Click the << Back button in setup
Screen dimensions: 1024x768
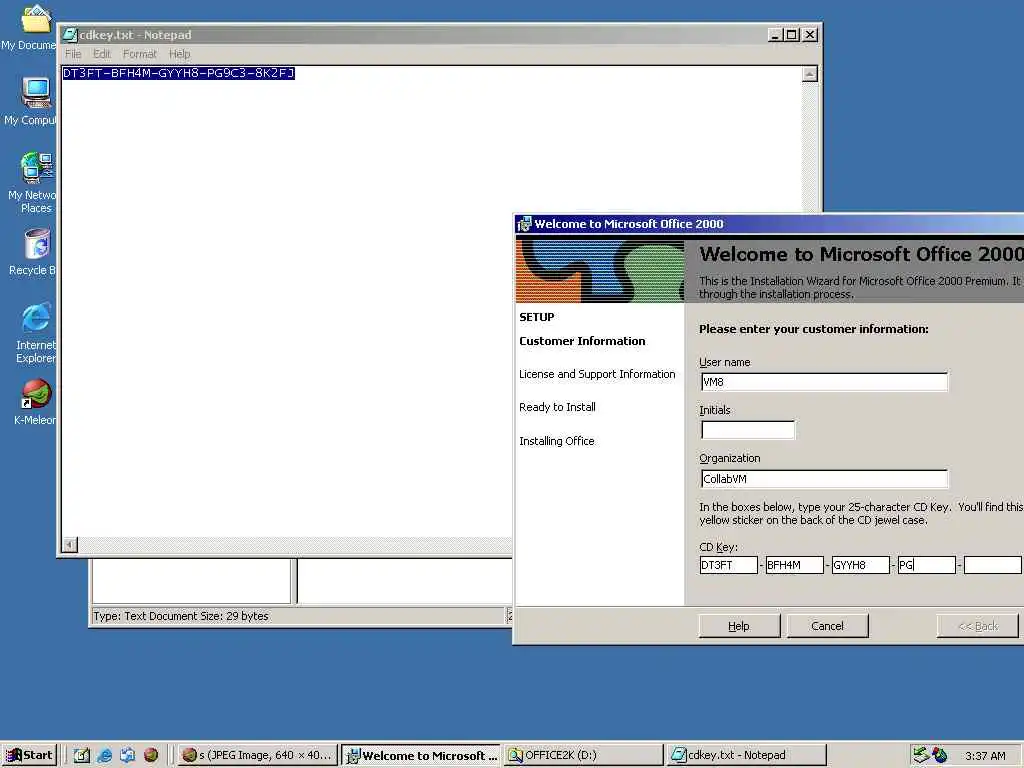[x=978, y=626]
